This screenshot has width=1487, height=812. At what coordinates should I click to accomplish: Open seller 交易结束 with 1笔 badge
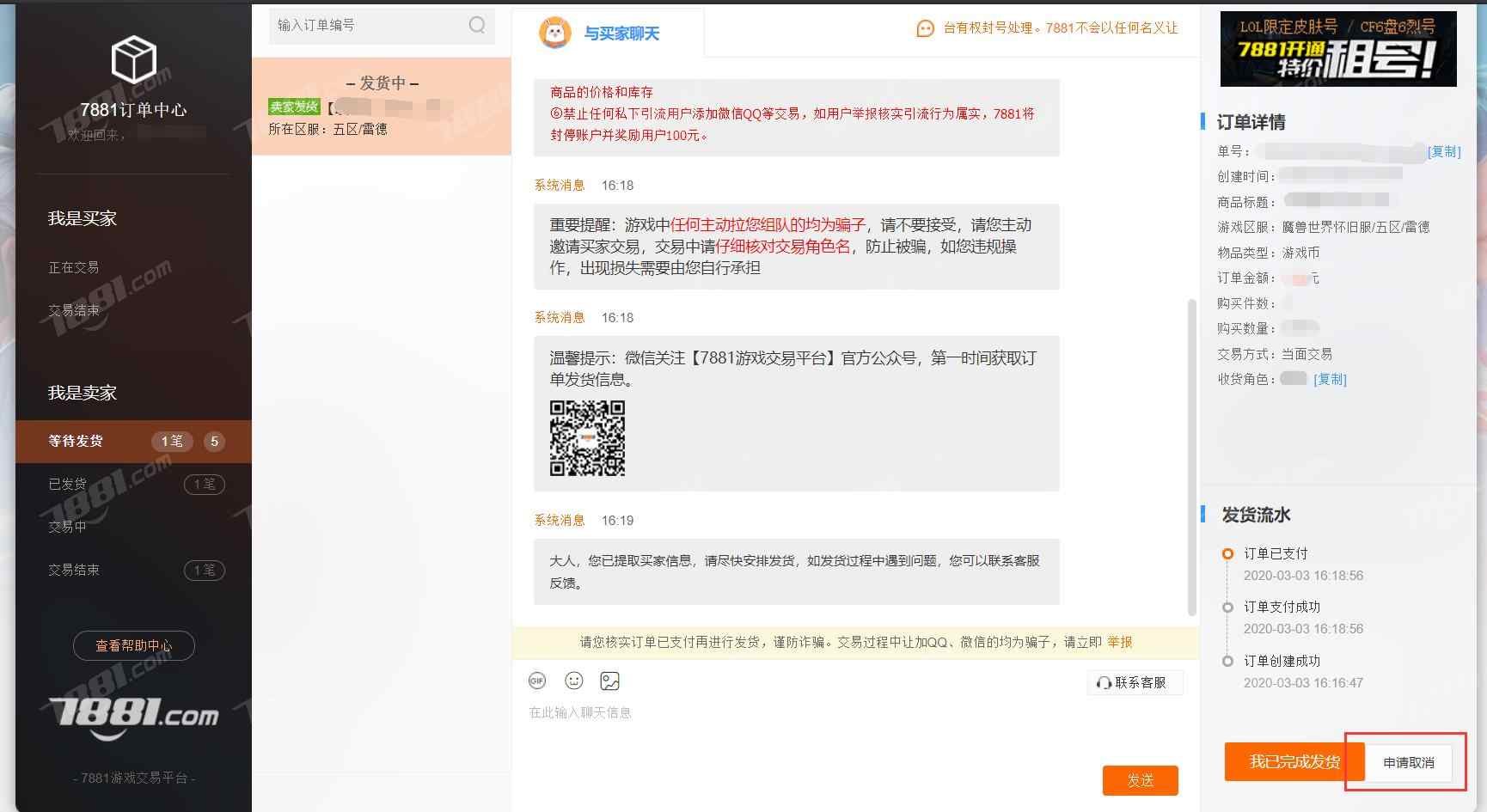coord(133,570)
